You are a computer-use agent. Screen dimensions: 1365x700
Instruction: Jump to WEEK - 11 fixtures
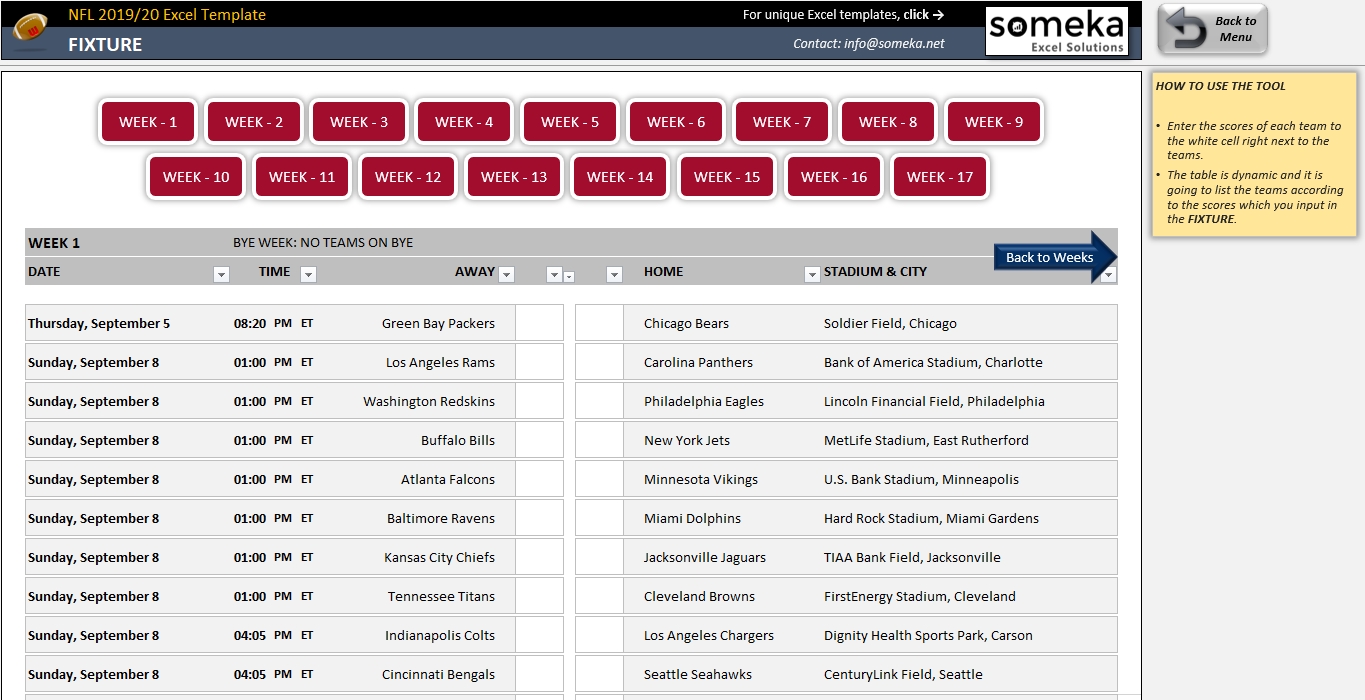pos(302,177)
